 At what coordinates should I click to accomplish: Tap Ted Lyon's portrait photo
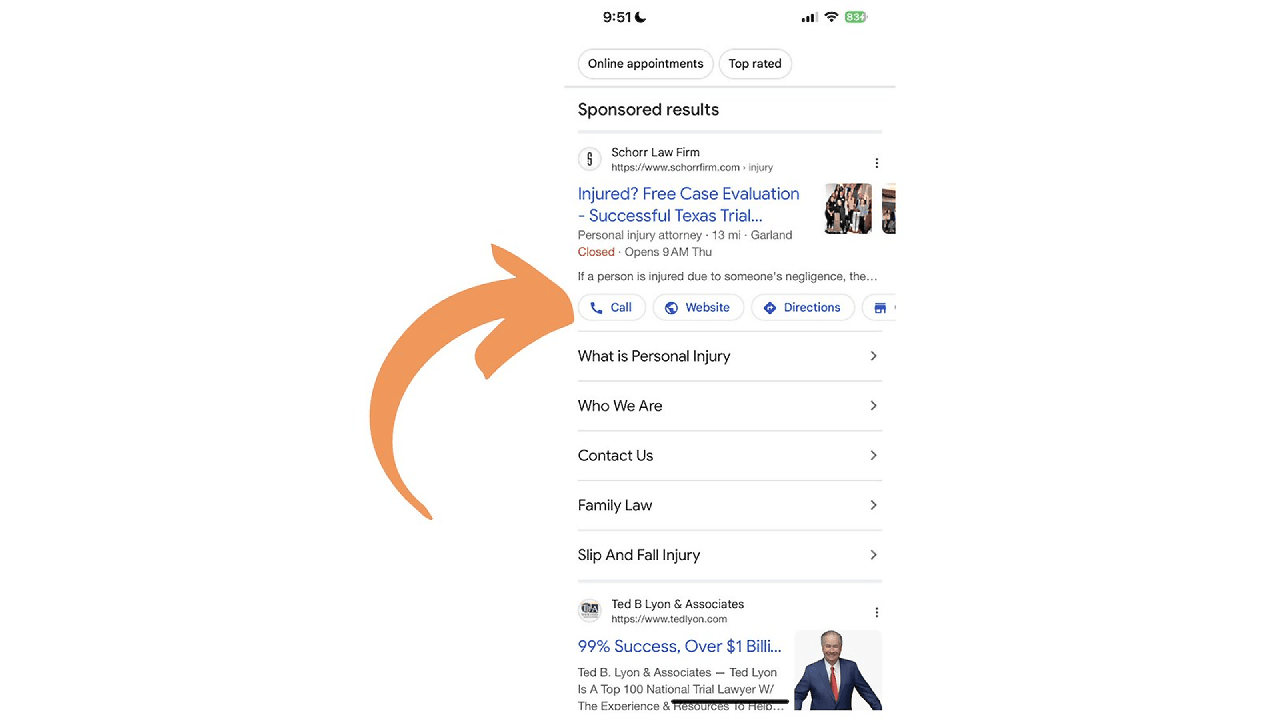[x=837, y=670]
